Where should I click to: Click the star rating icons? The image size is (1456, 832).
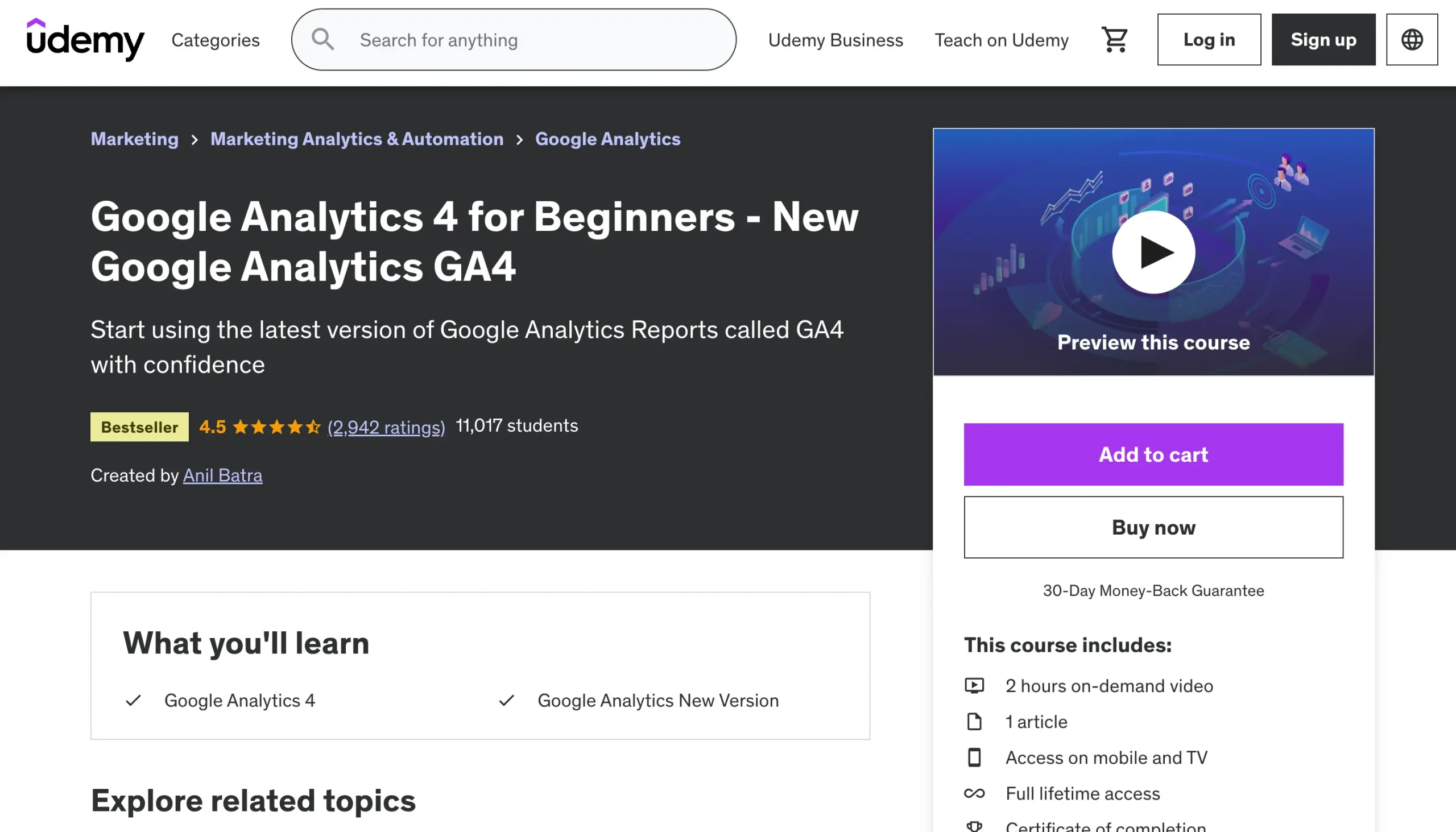point(276,427)
